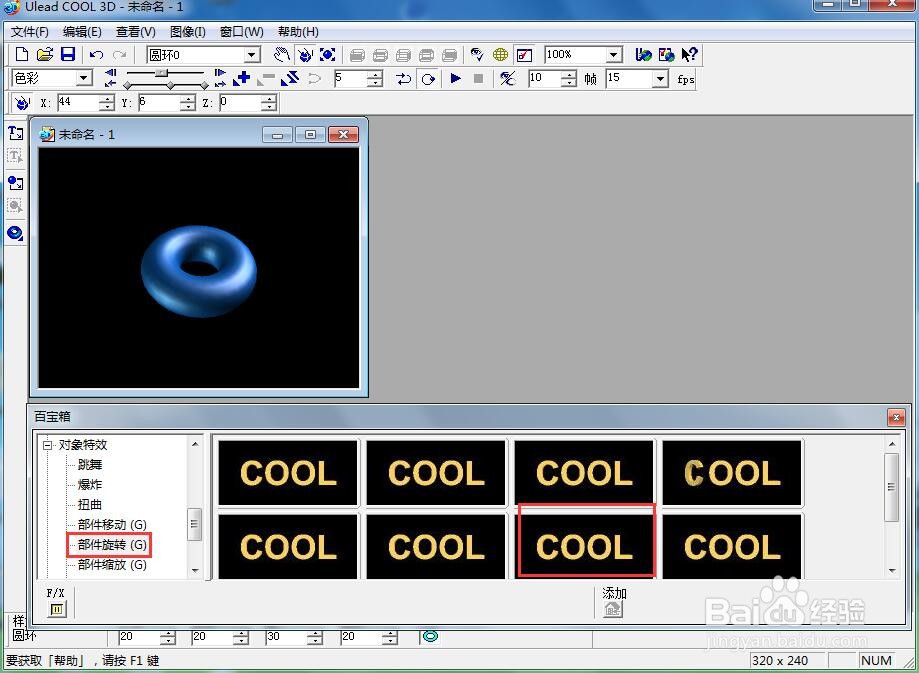Viewport: 919px width, 673px height.
Task: Undo the last action
Action: coord(97,55)
